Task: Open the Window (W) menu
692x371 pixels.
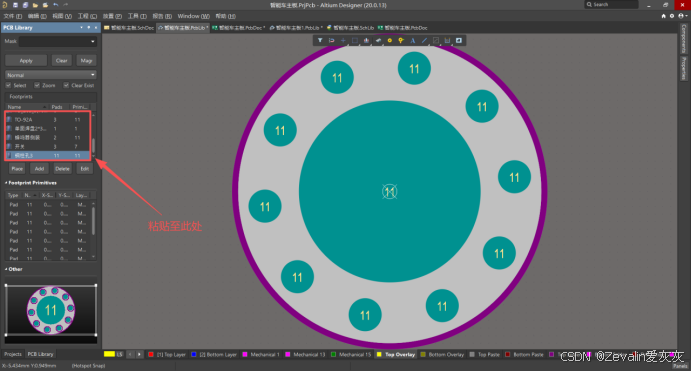Action: (193, 16)
